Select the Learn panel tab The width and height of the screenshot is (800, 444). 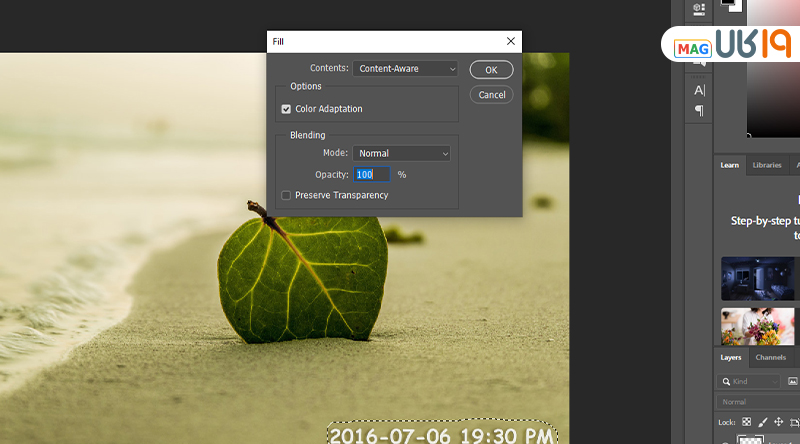(x=730, y=165)
